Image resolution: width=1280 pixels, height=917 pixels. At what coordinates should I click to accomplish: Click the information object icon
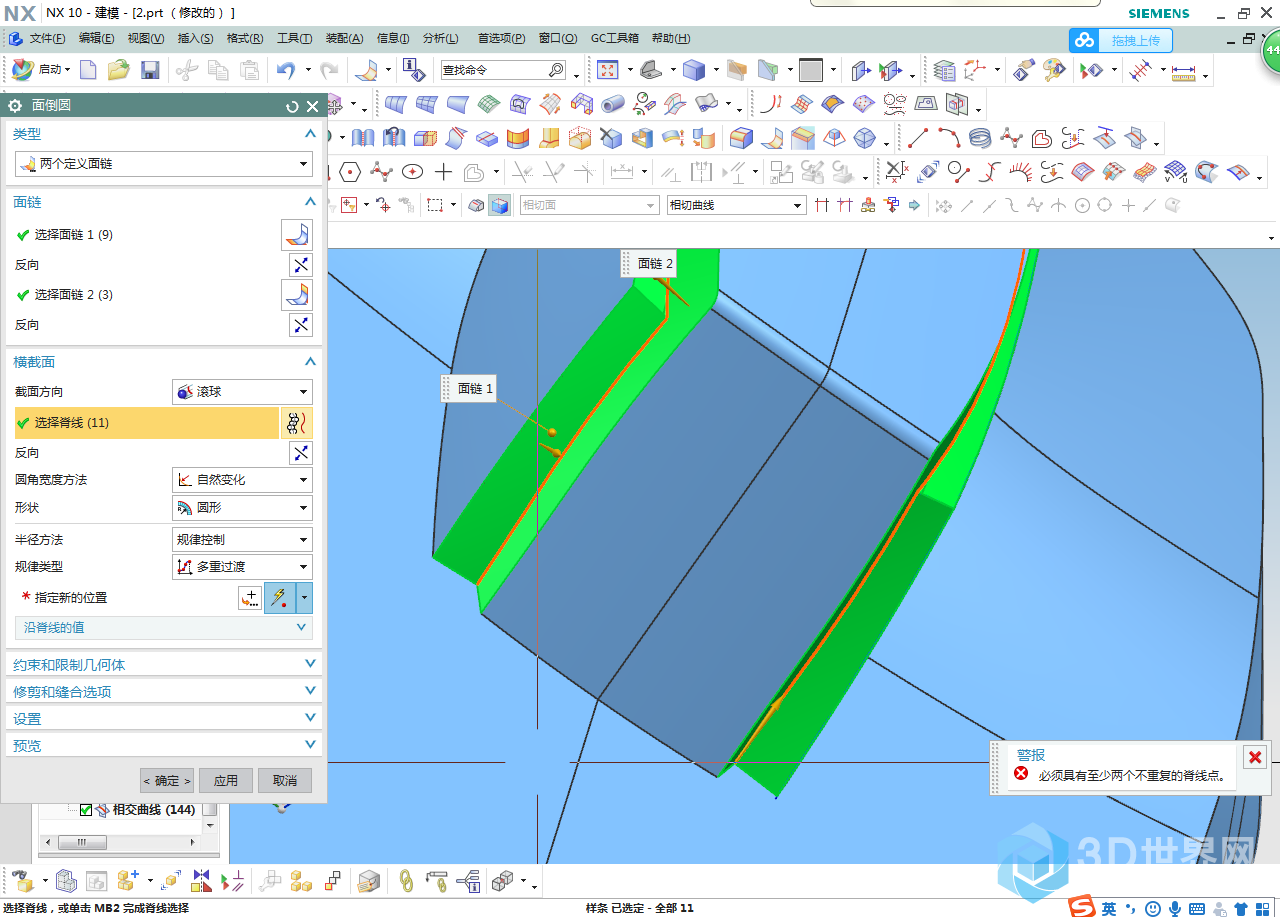point(413,70)
